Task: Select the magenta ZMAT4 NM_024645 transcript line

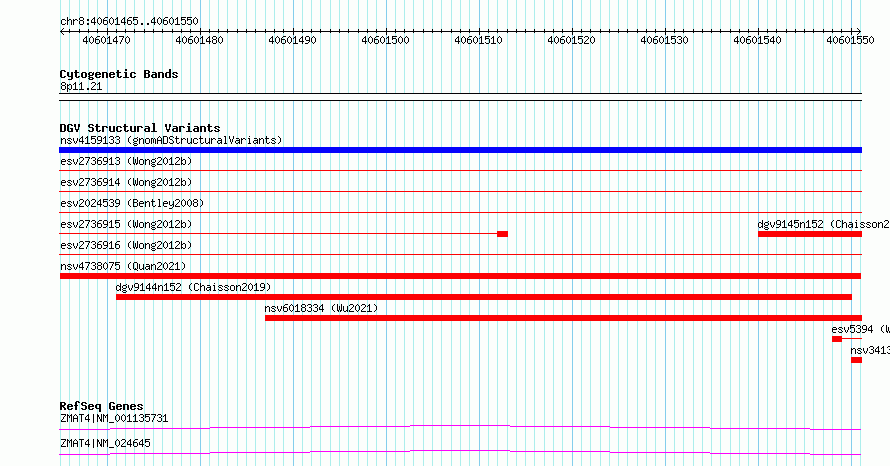Action: tap(460, 452)
